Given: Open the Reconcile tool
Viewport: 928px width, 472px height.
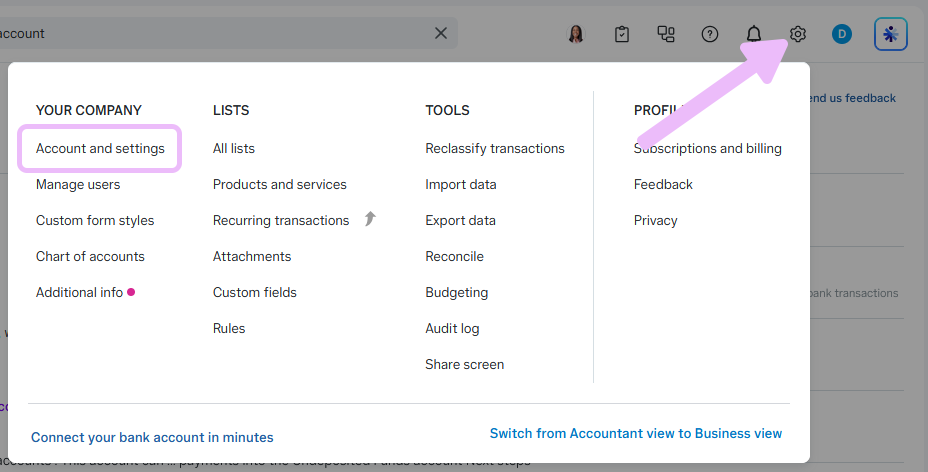Looking at the screenshot, I should tap(455, 256).
